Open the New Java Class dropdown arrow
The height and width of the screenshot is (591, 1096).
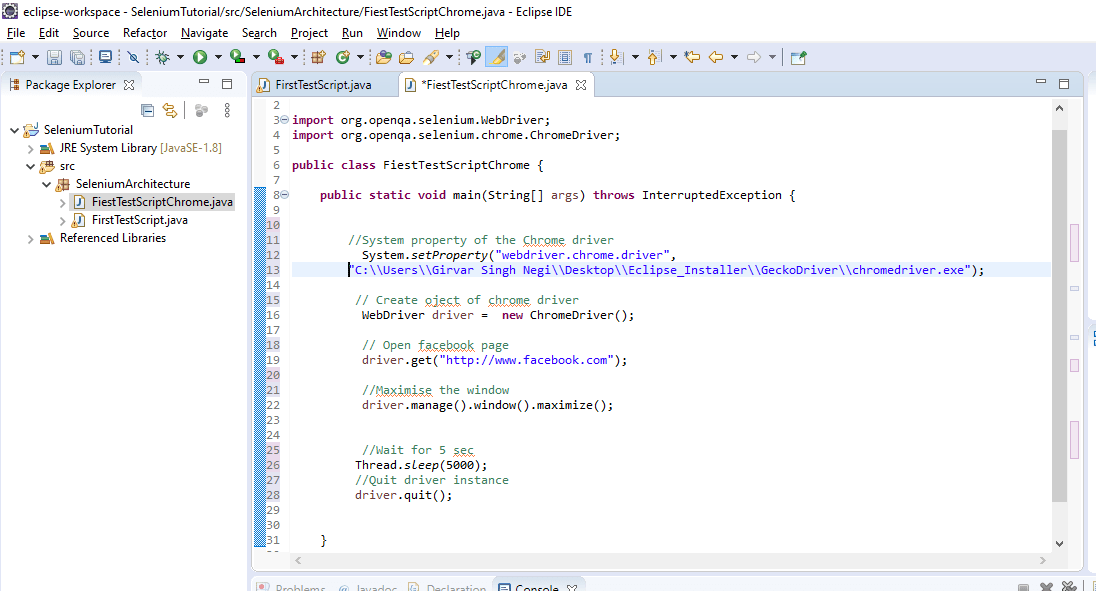[x=361, y=57]
